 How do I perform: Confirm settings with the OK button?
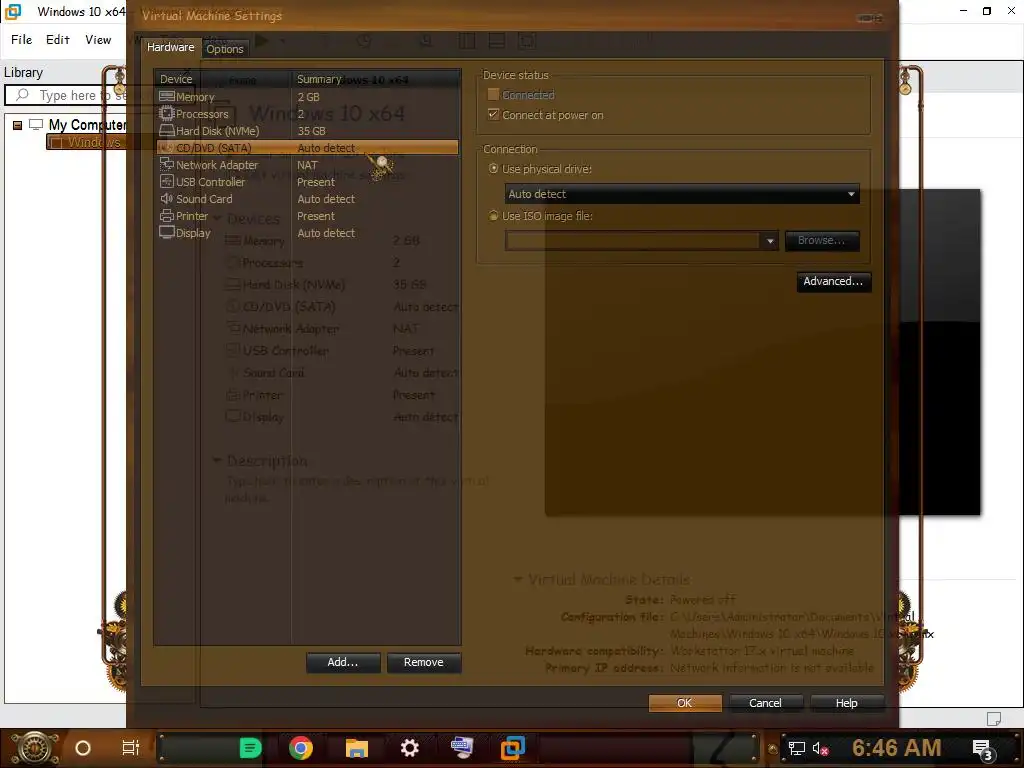pyautogui.click(x=685, y=703)
